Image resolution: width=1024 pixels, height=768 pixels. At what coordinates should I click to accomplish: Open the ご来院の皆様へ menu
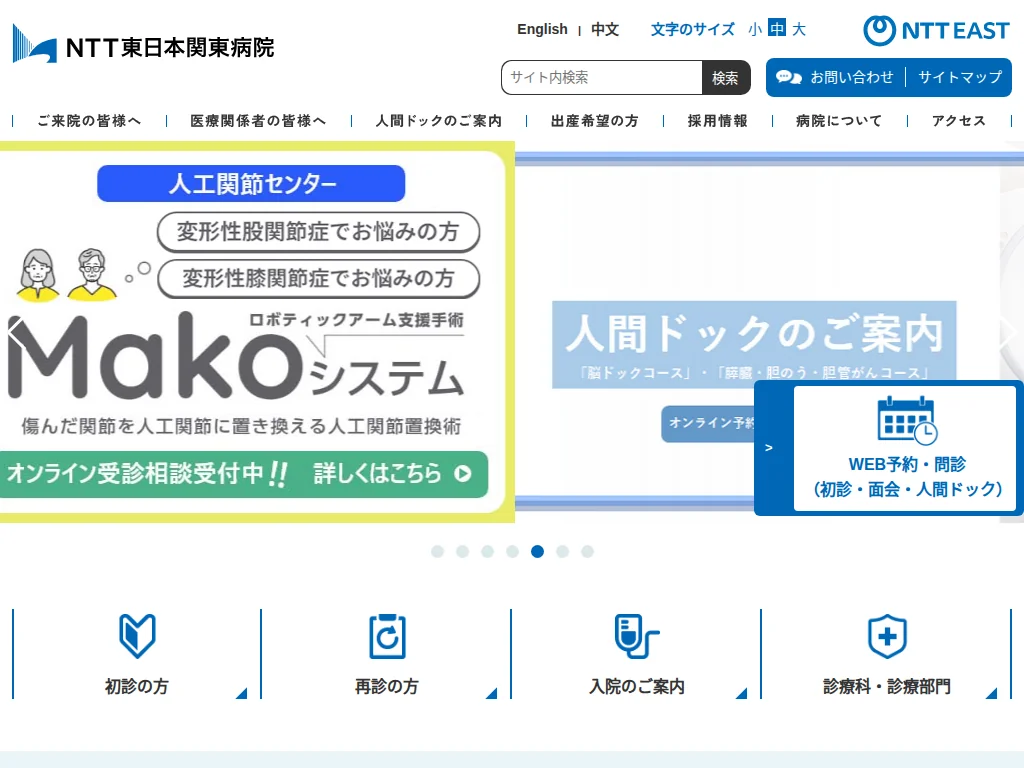click(x=89, y=121)
